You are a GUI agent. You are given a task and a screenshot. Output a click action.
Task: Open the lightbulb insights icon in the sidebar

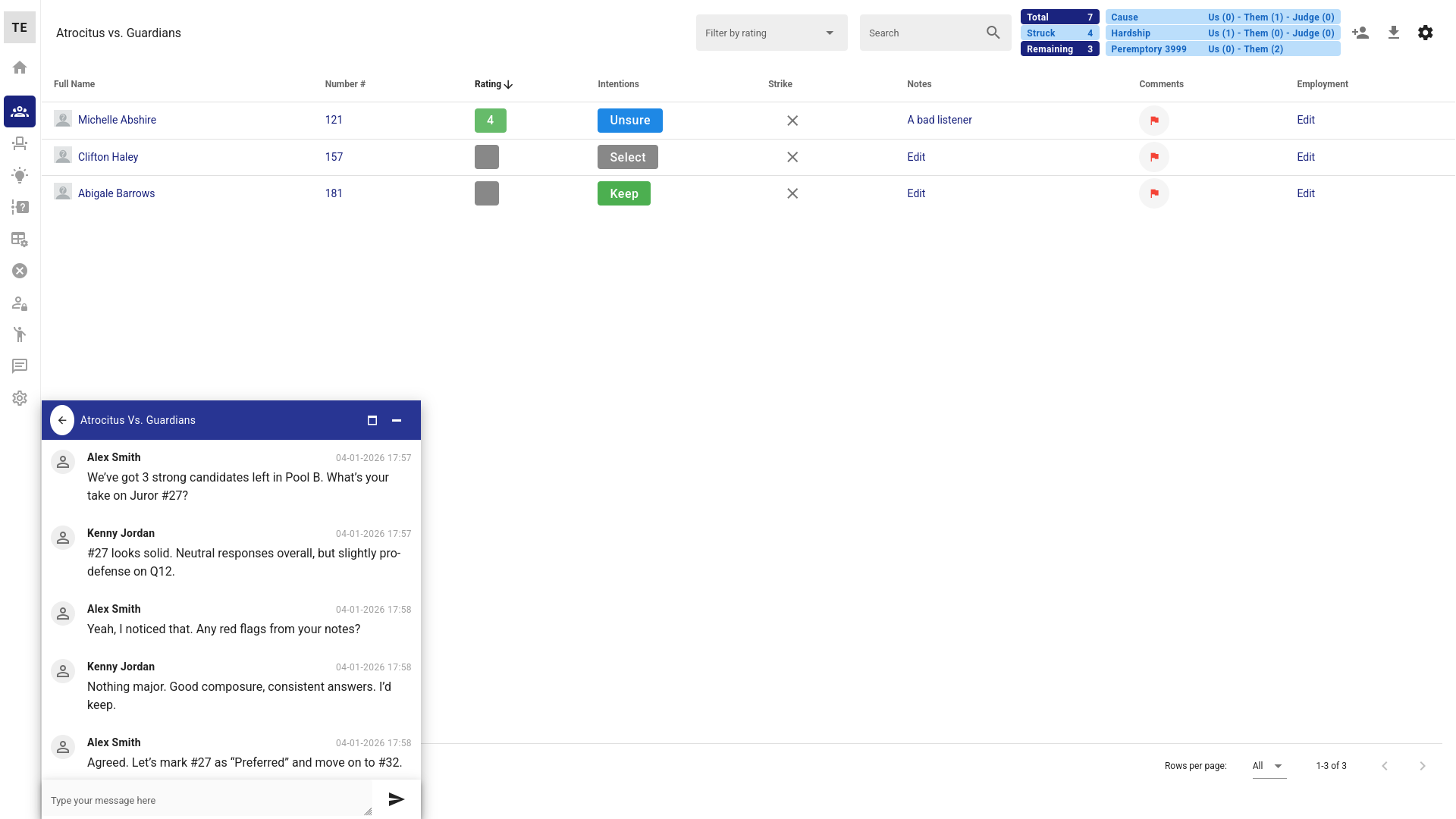click(x=20, y=175)
